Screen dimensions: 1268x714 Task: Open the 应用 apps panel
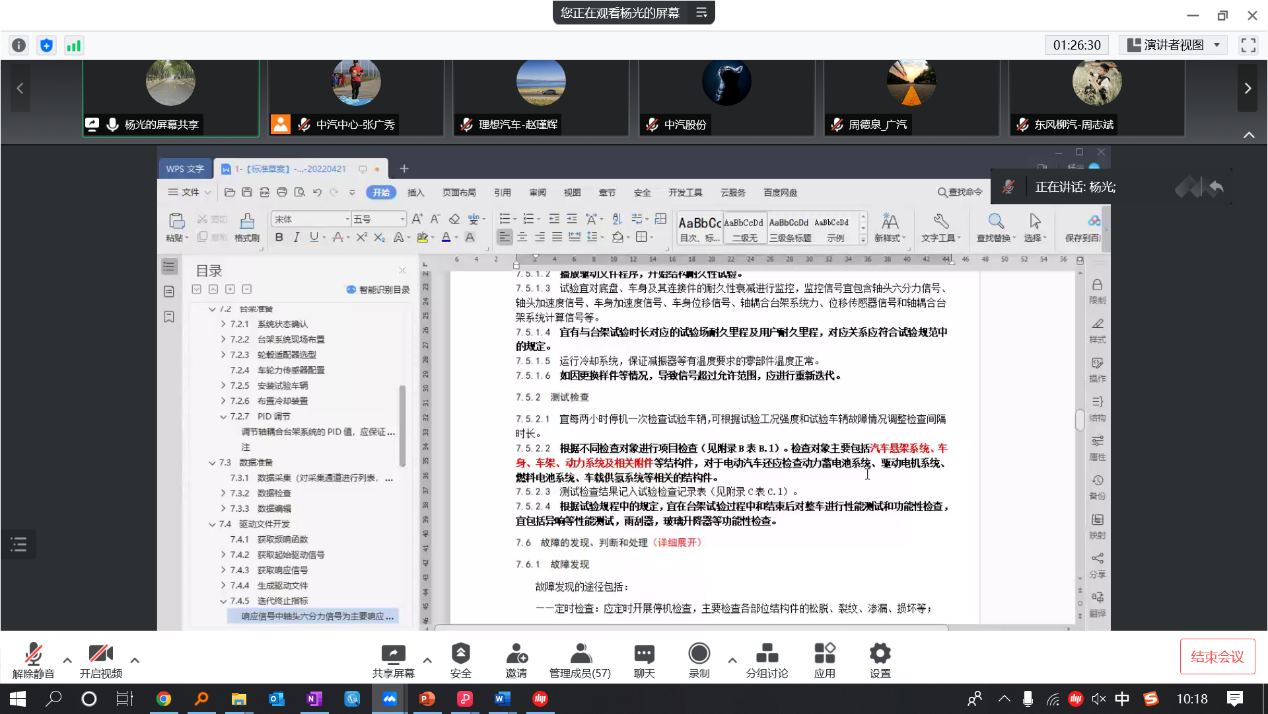(824, 660)
